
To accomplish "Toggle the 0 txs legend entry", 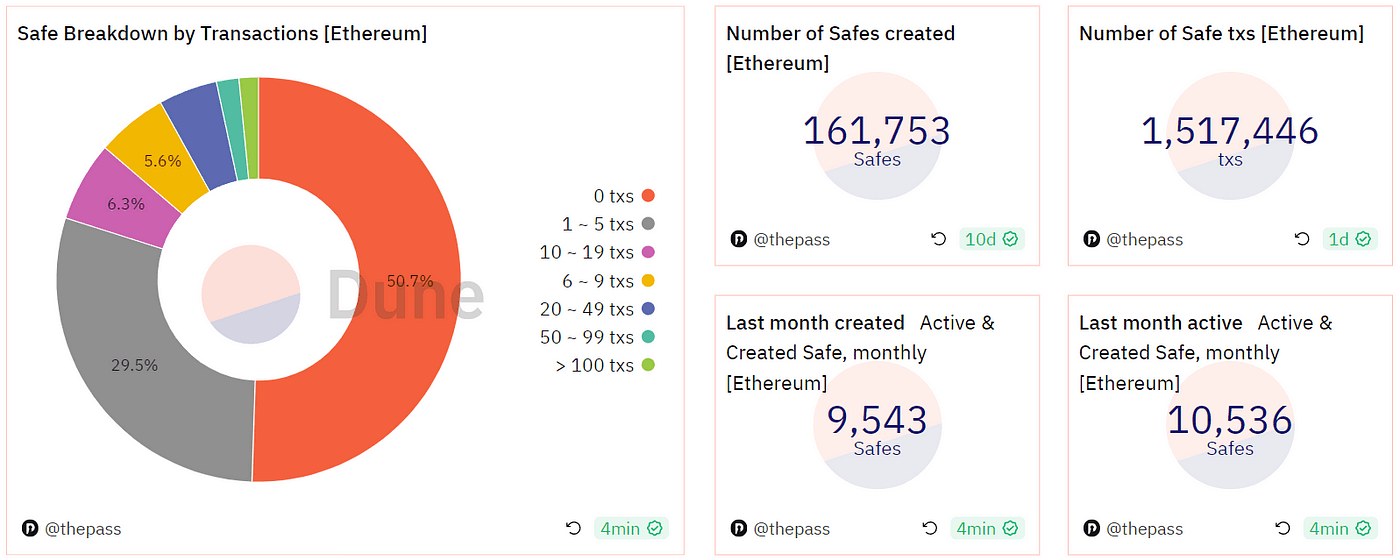I will coord(624,196).
